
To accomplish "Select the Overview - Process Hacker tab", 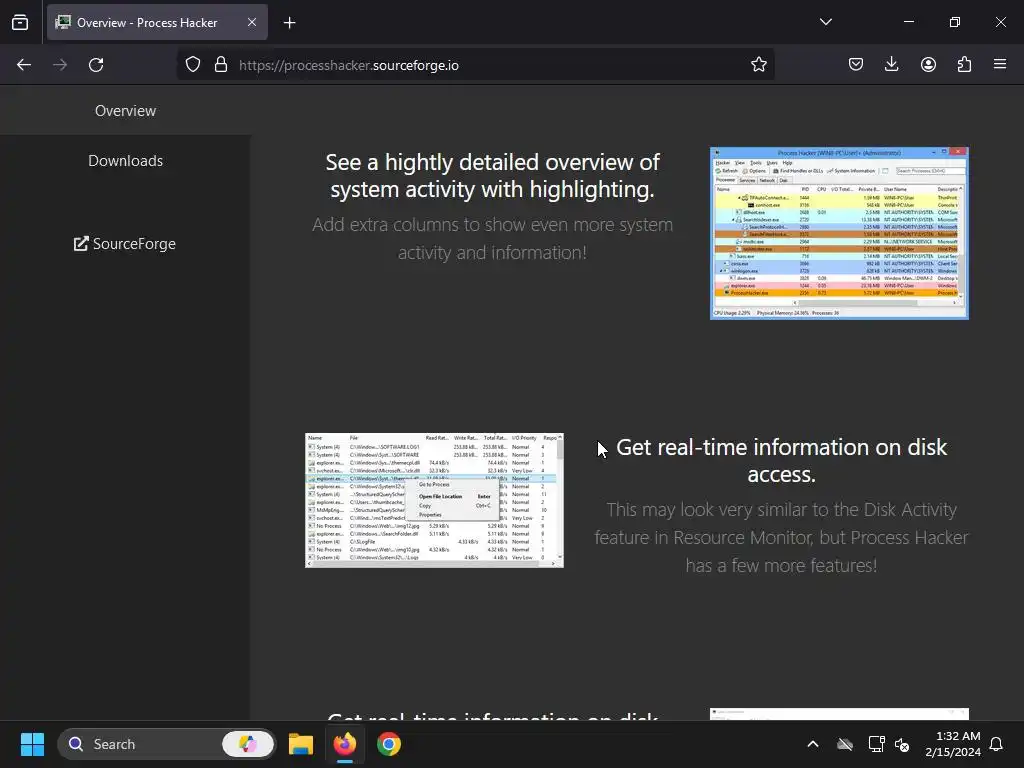I will pos(157,22).
